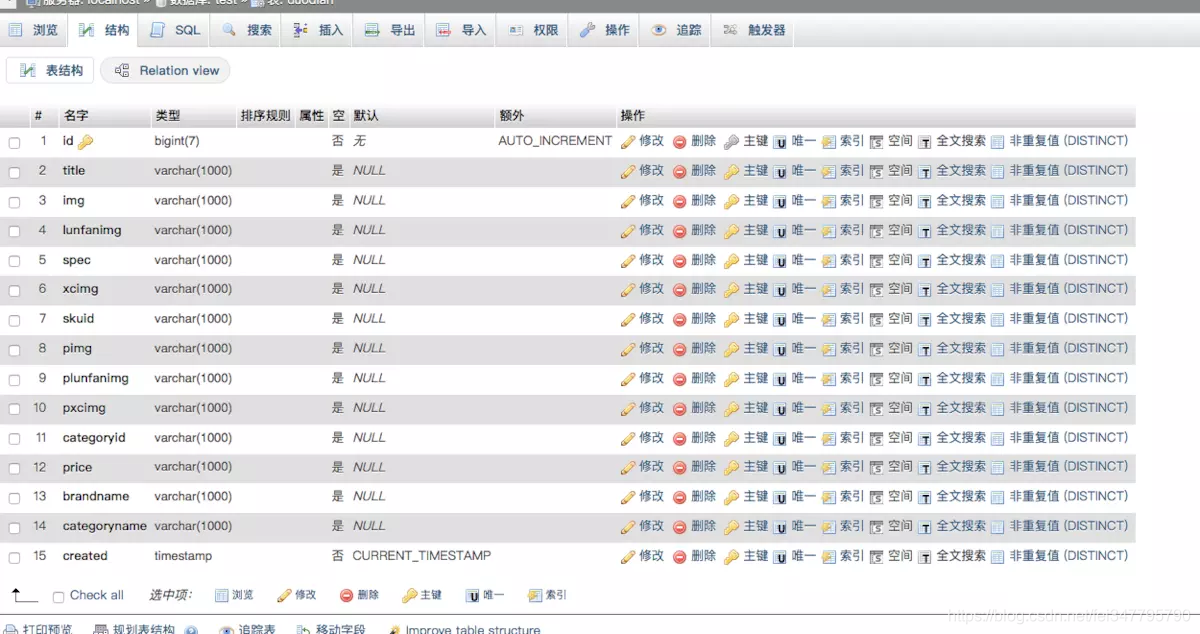Viewport: 1200px width, 634px height.
Task: Click bulk 主键 for selected rows
Action: (422, 595)
